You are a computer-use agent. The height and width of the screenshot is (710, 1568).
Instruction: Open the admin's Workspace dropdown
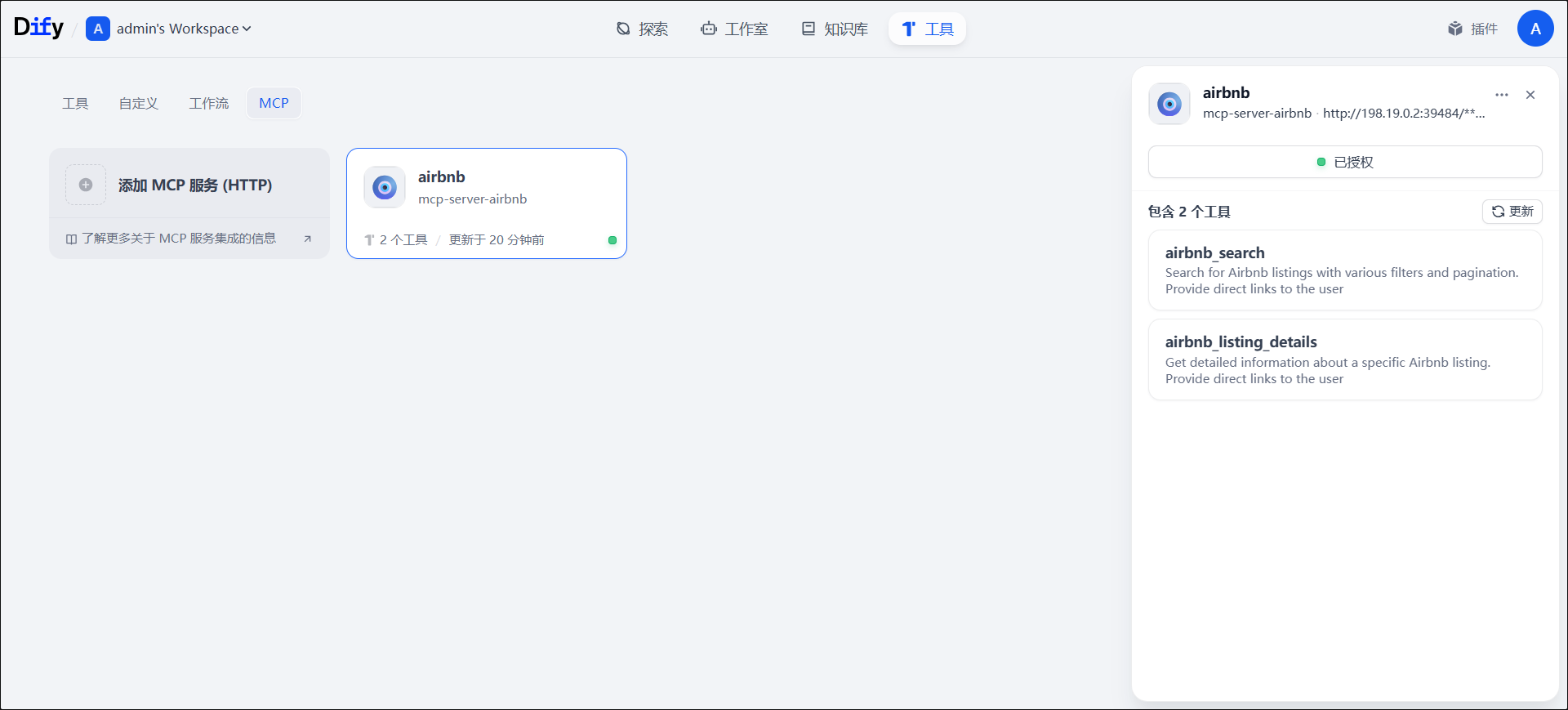(x=183, y=29)
